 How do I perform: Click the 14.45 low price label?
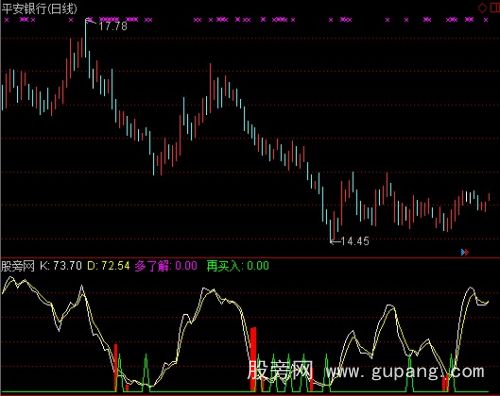pyautogui.click(x=355, y=241)
